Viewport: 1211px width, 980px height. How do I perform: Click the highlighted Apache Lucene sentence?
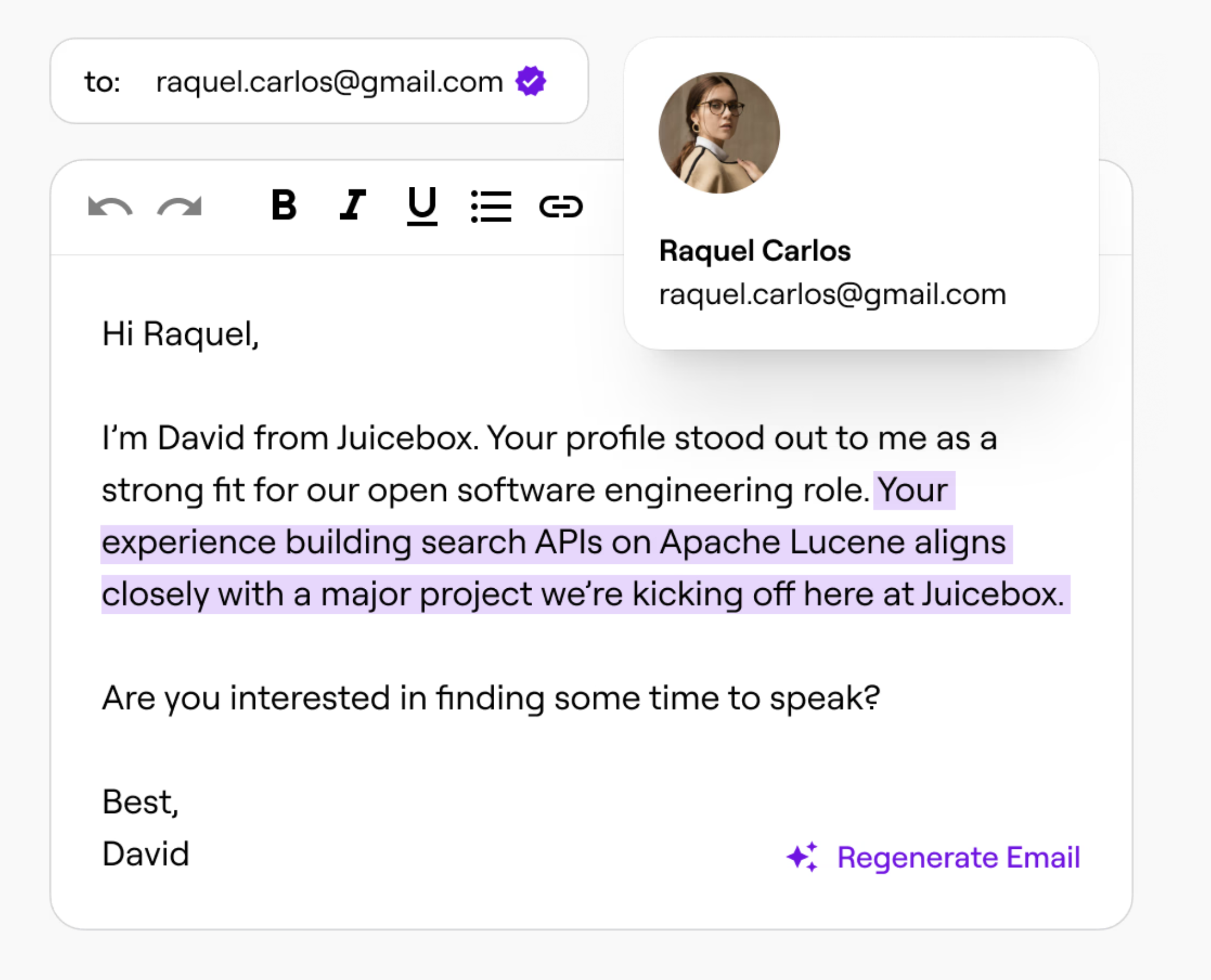pos(554,543)
